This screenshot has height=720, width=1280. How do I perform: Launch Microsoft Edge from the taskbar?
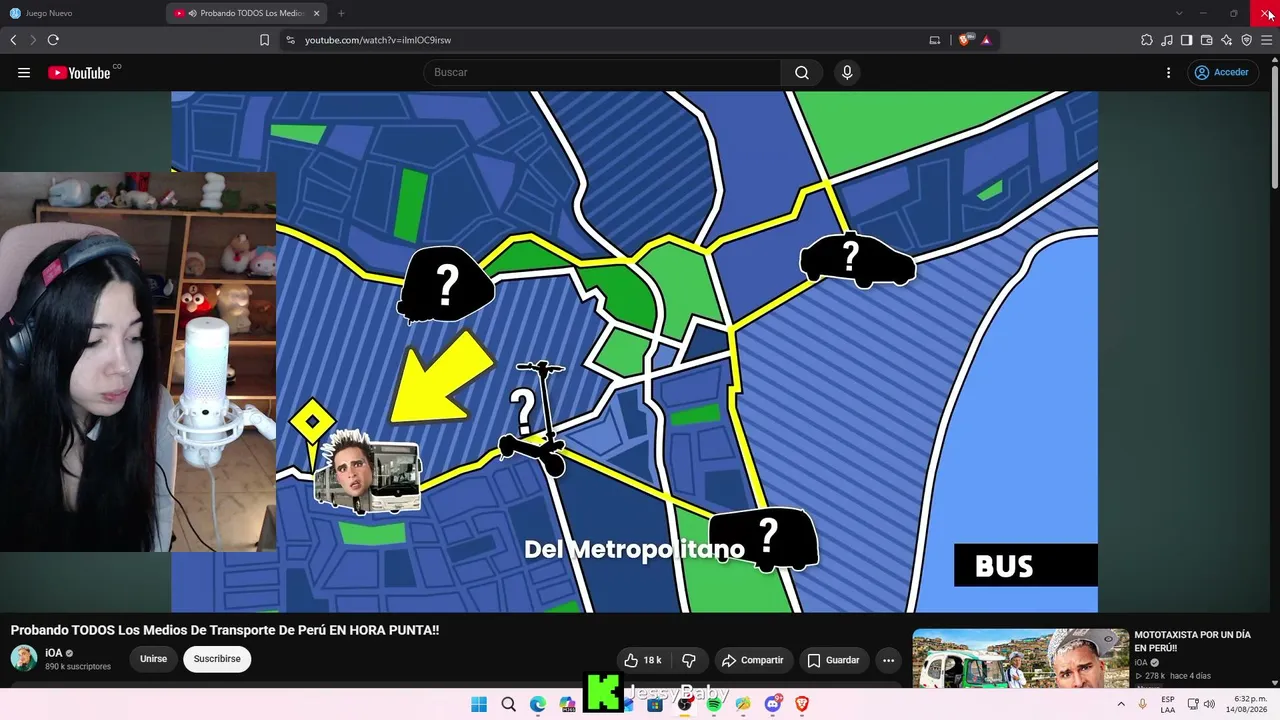coord(538,704)
